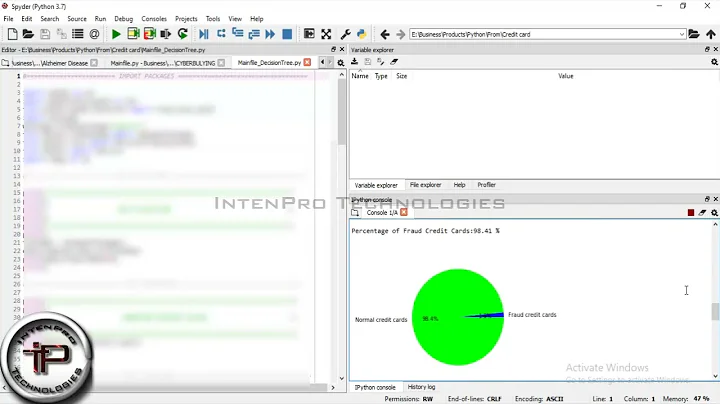
Task: Open the Help menu
Action: 257,19
